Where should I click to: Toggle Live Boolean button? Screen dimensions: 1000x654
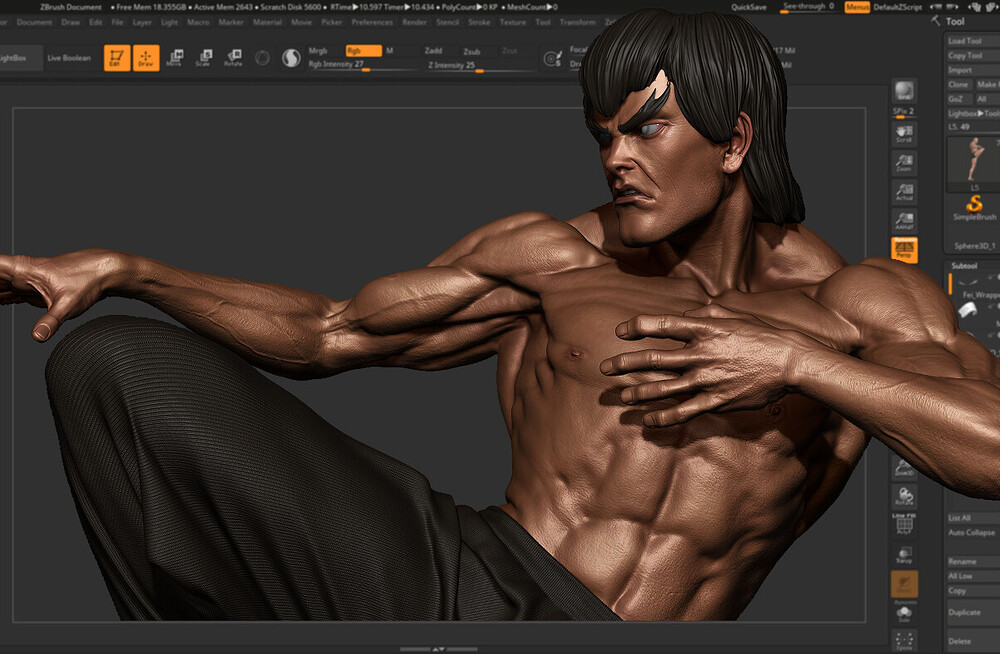[x=69, y=58]
